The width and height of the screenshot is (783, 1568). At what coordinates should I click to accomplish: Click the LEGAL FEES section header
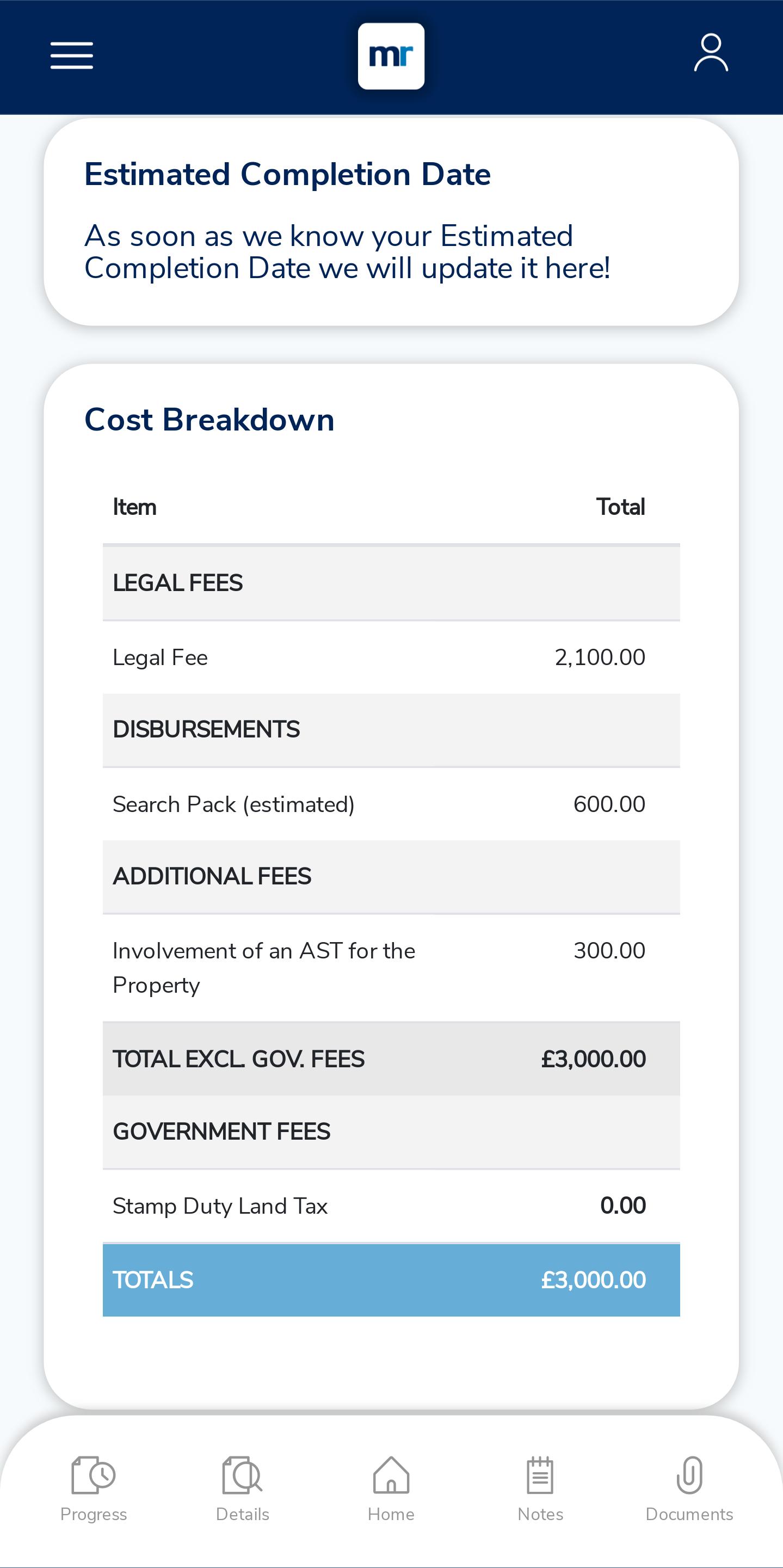coord(391,583)
